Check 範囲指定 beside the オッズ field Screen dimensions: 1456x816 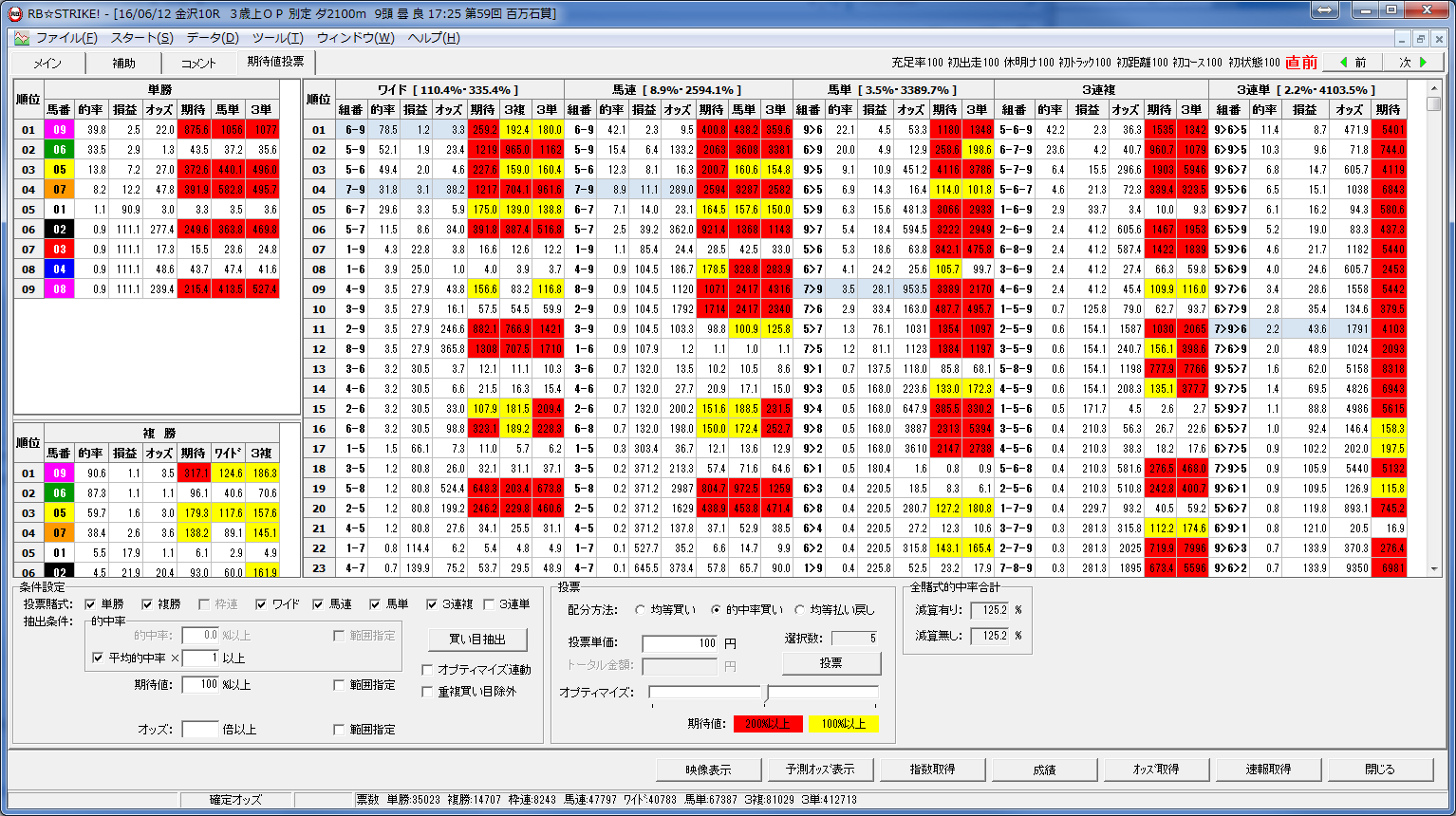(340, 730)
